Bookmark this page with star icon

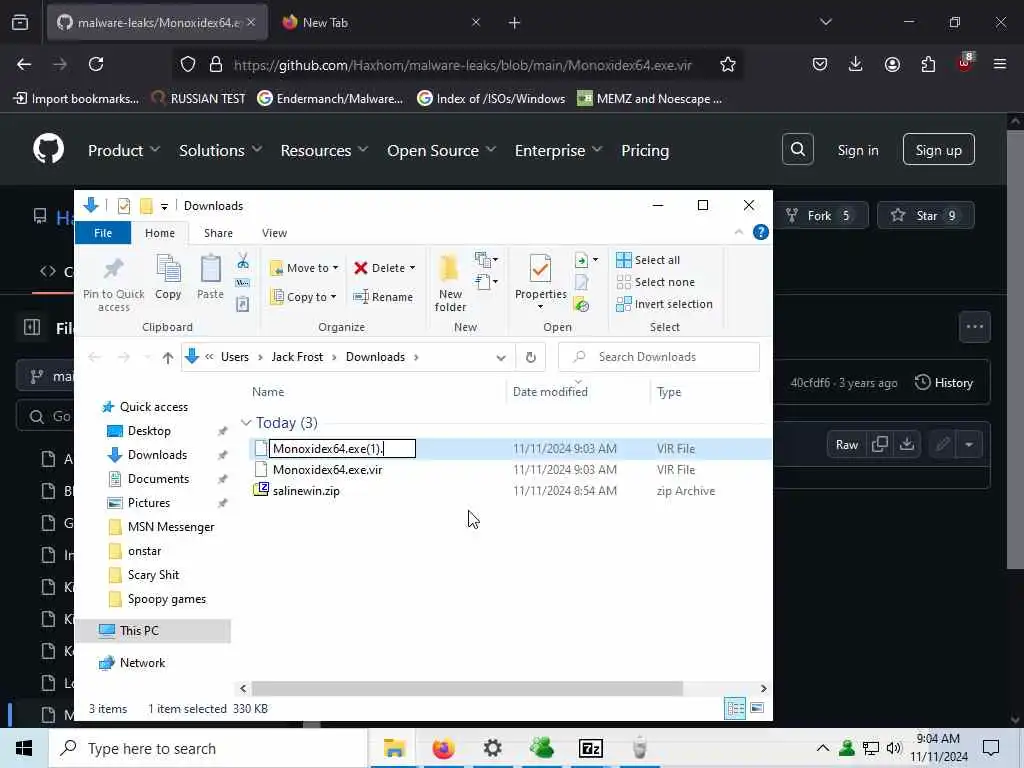tap(728, 64)
